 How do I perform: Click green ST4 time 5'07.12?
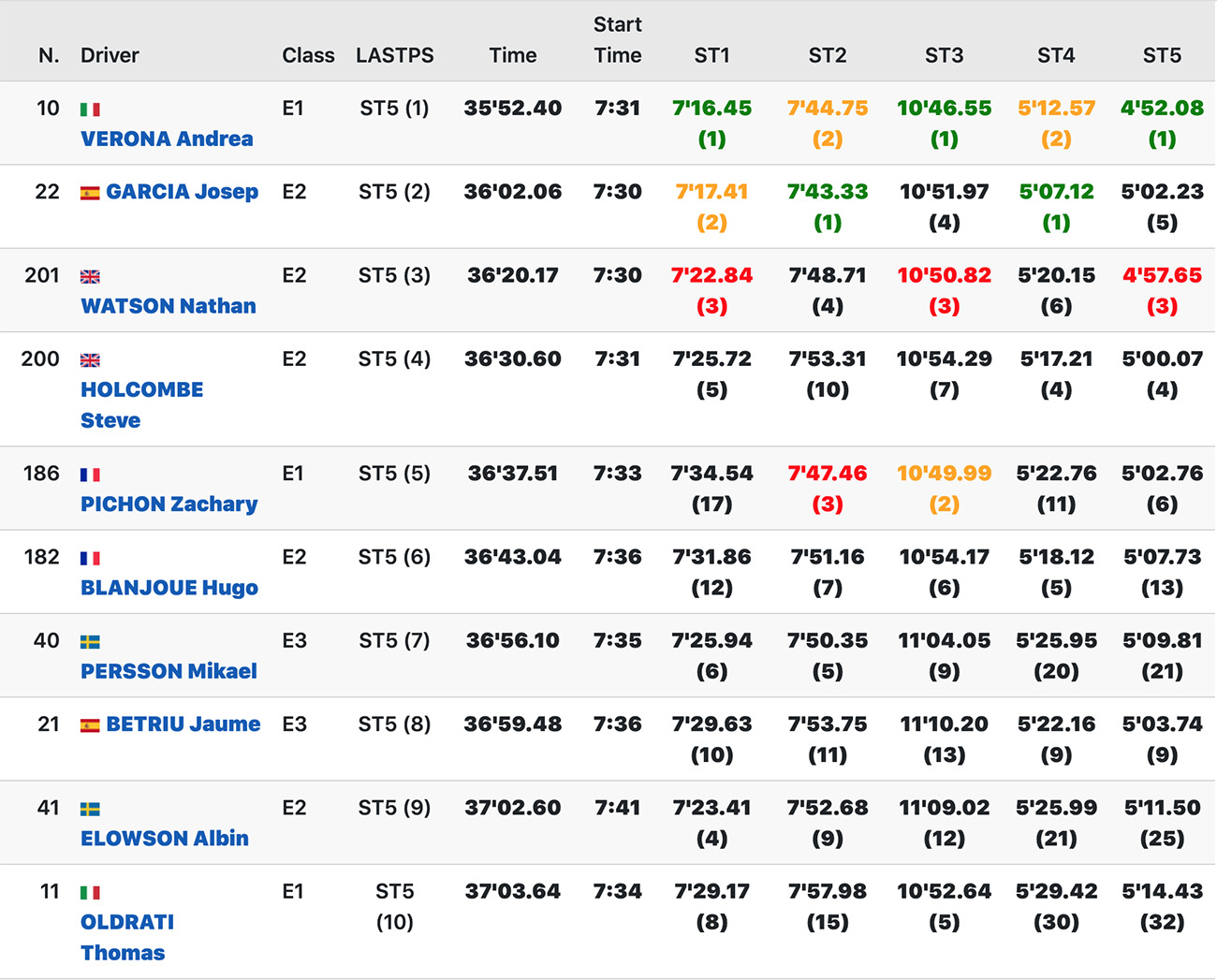point(1056,191)
